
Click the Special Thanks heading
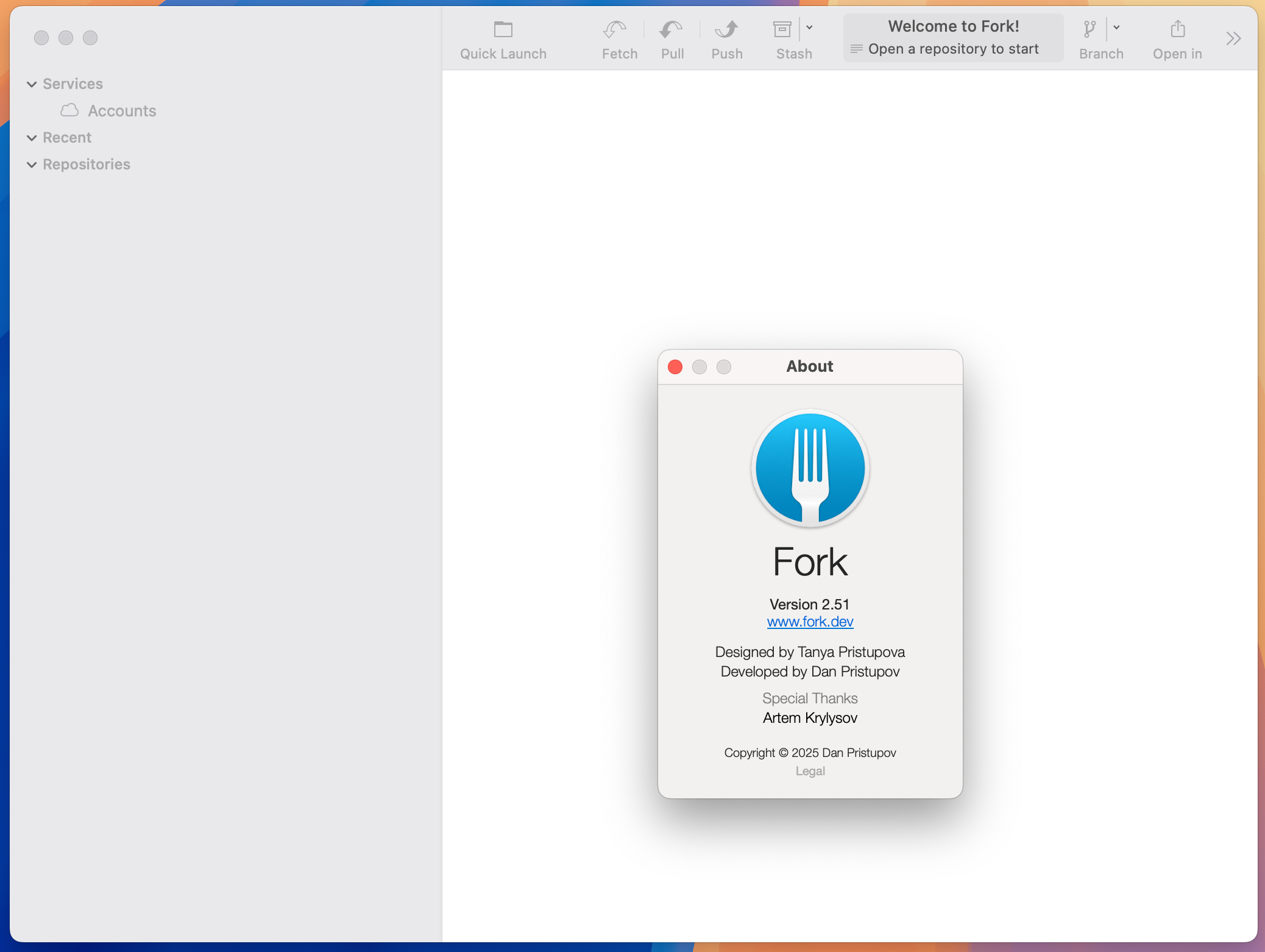tap(810, 698)
